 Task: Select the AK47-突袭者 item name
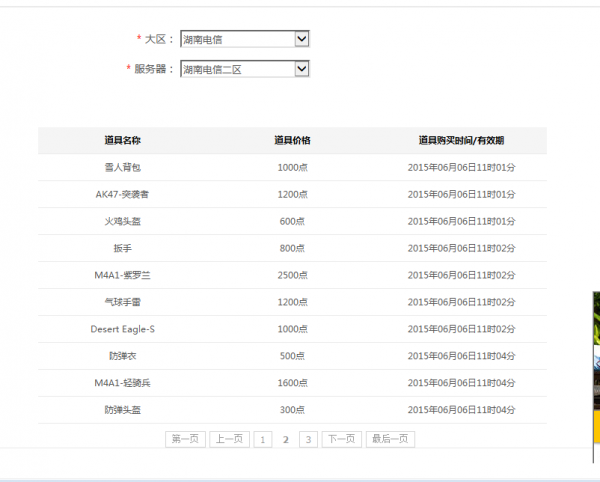(122, 194)
